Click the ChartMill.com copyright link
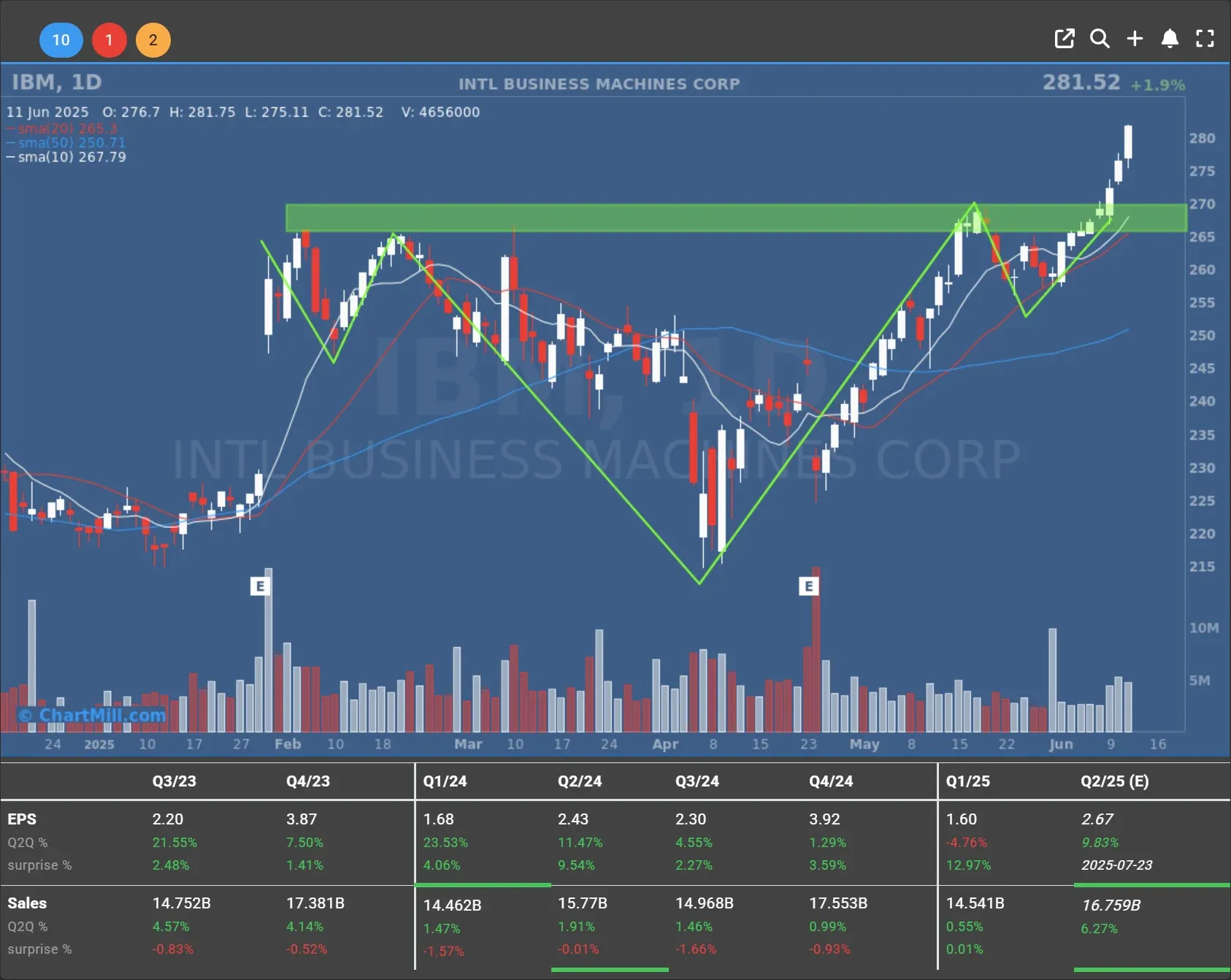The image size is (1231, 980). [x=93, y=715]
